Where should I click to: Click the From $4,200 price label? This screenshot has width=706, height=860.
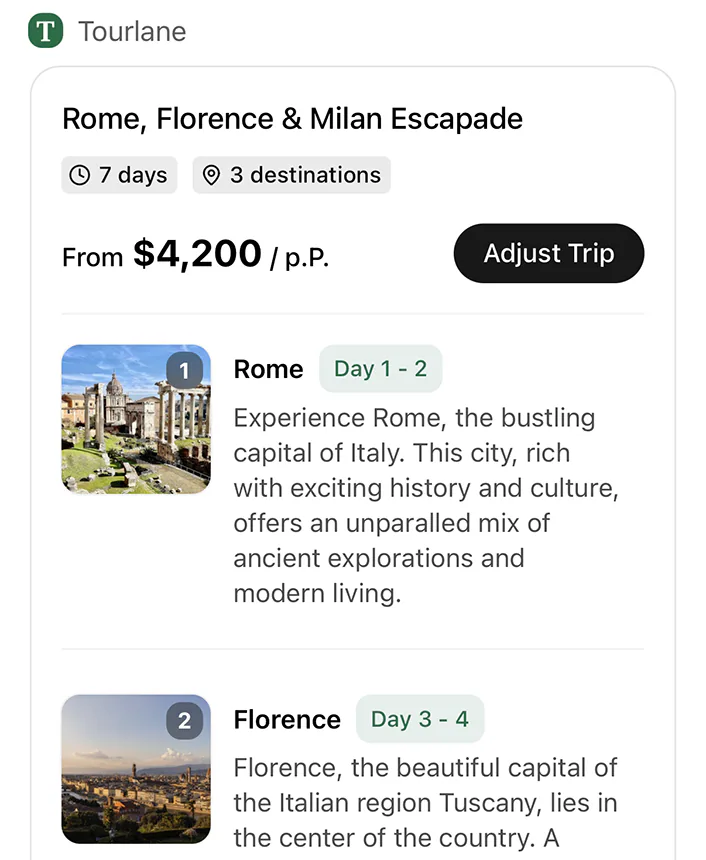[162, 253]
